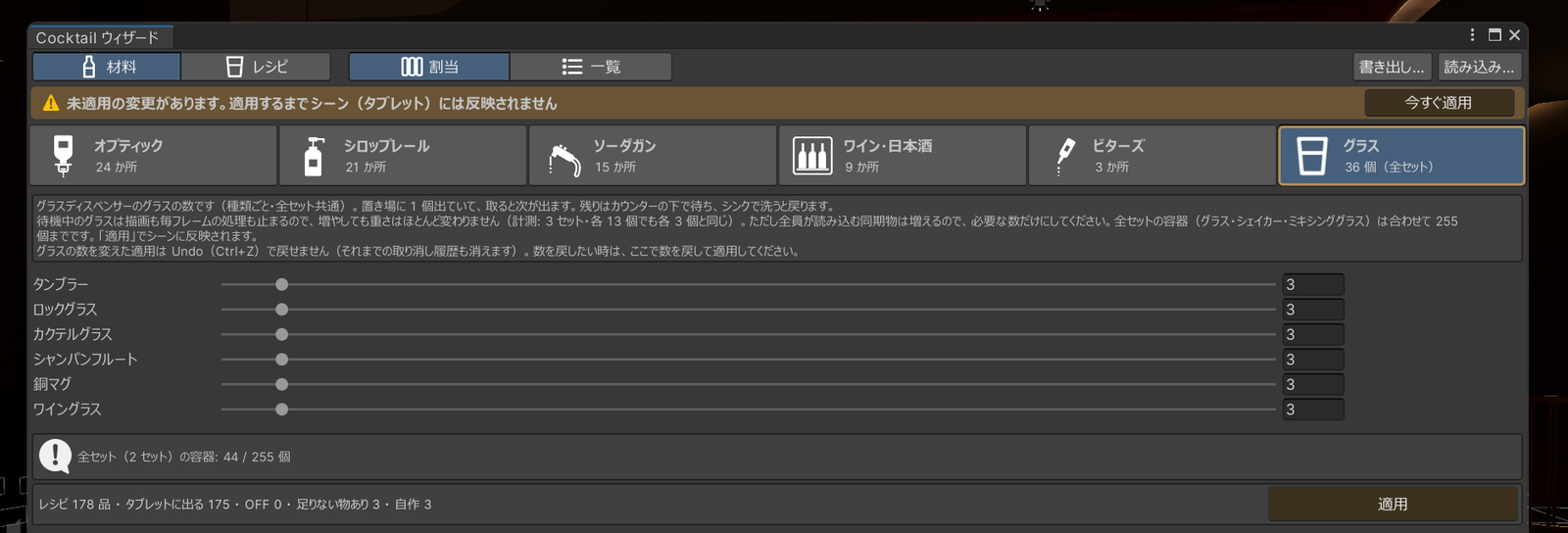1568x533 pixels.
Task: Select the グラス category card
Action: click(1401, 156)
